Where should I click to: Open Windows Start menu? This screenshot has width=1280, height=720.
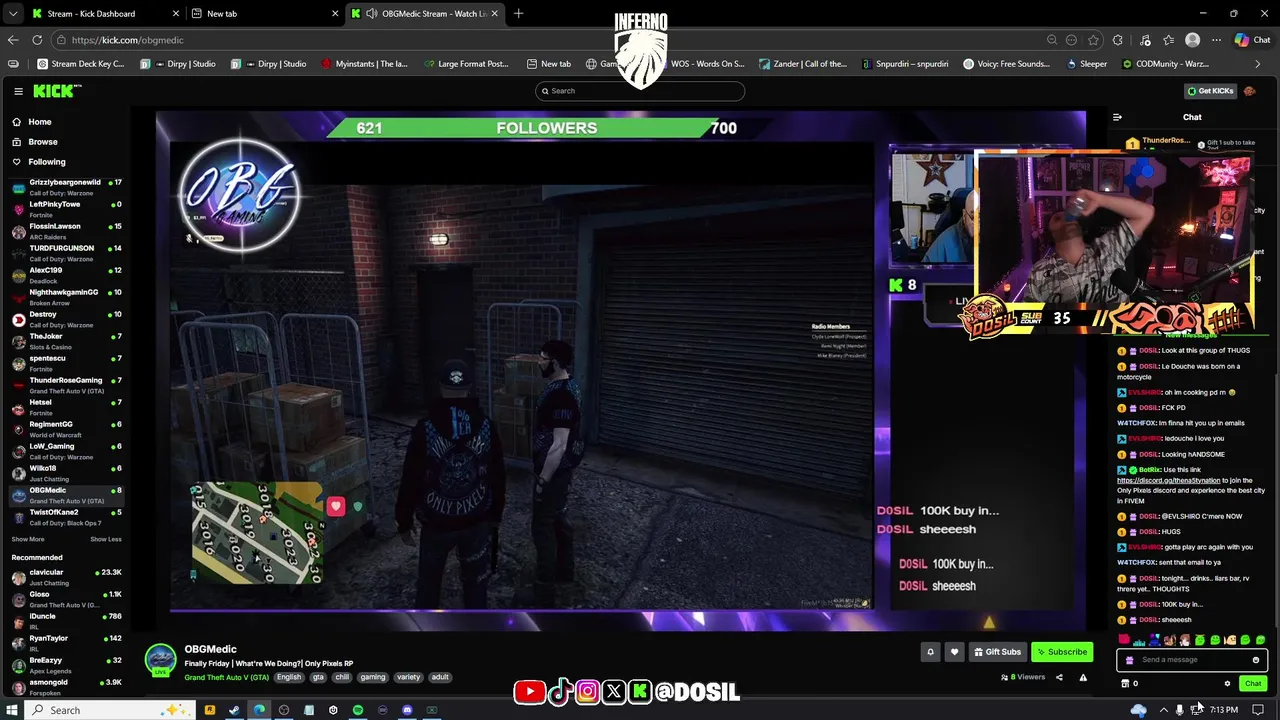pyautogui.click(x=13, y=710)
